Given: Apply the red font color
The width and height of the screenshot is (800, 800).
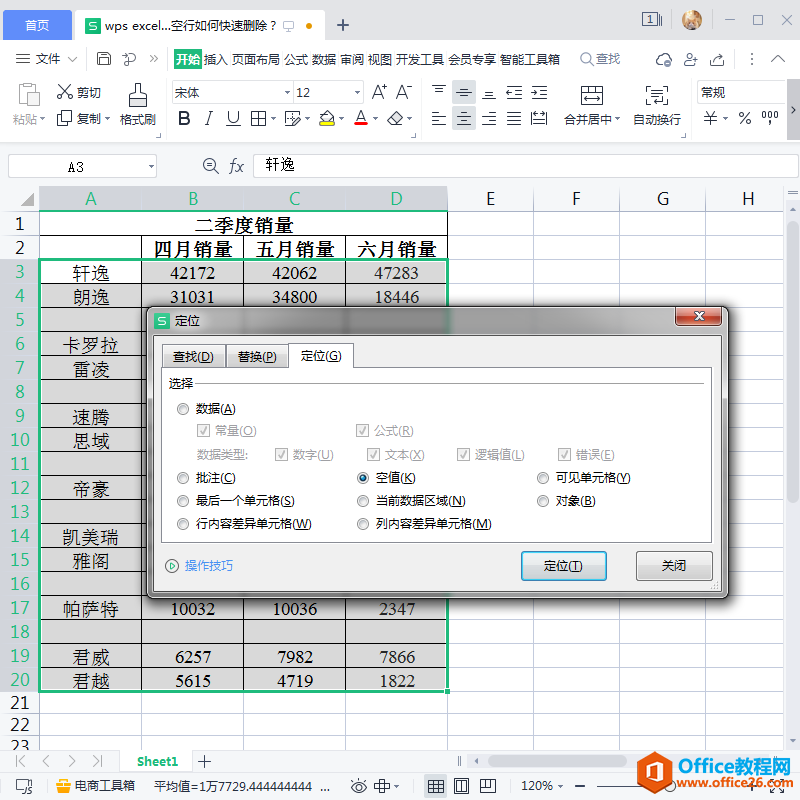Looking at the screenshot, I should (361, 118).
